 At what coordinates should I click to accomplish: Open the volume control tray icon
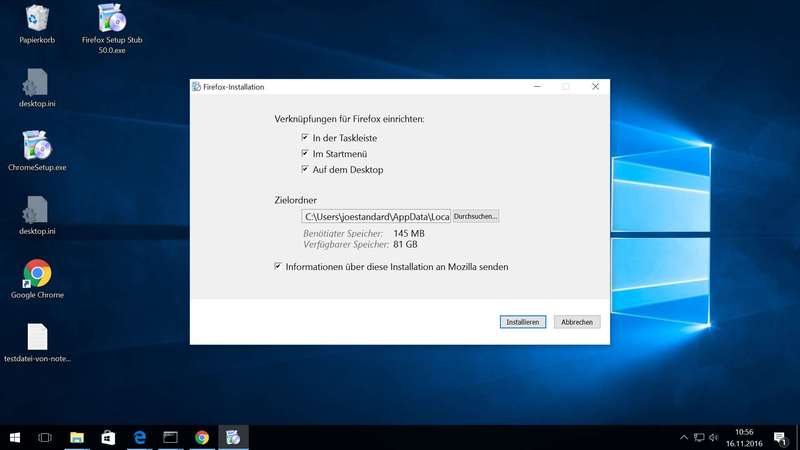point(714,438)
